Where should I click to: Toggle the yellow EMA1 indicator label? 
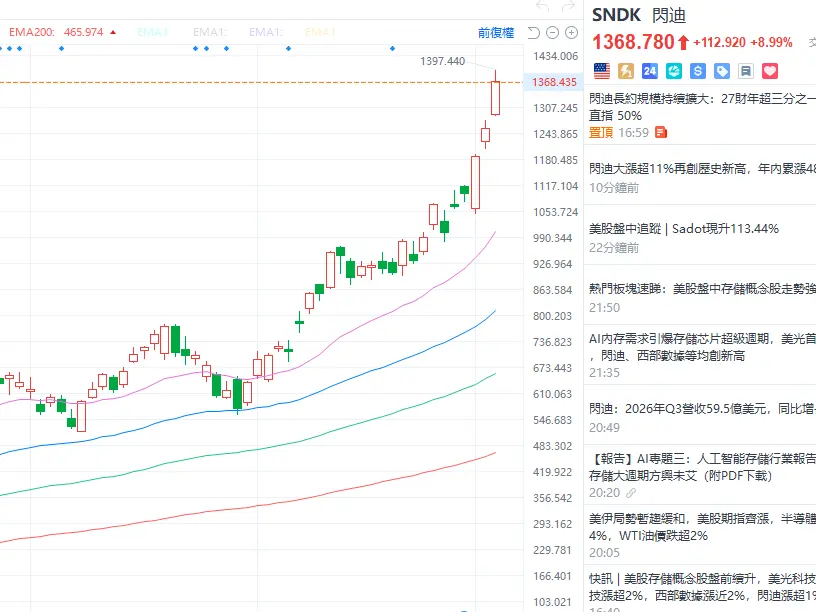point(320,32)
